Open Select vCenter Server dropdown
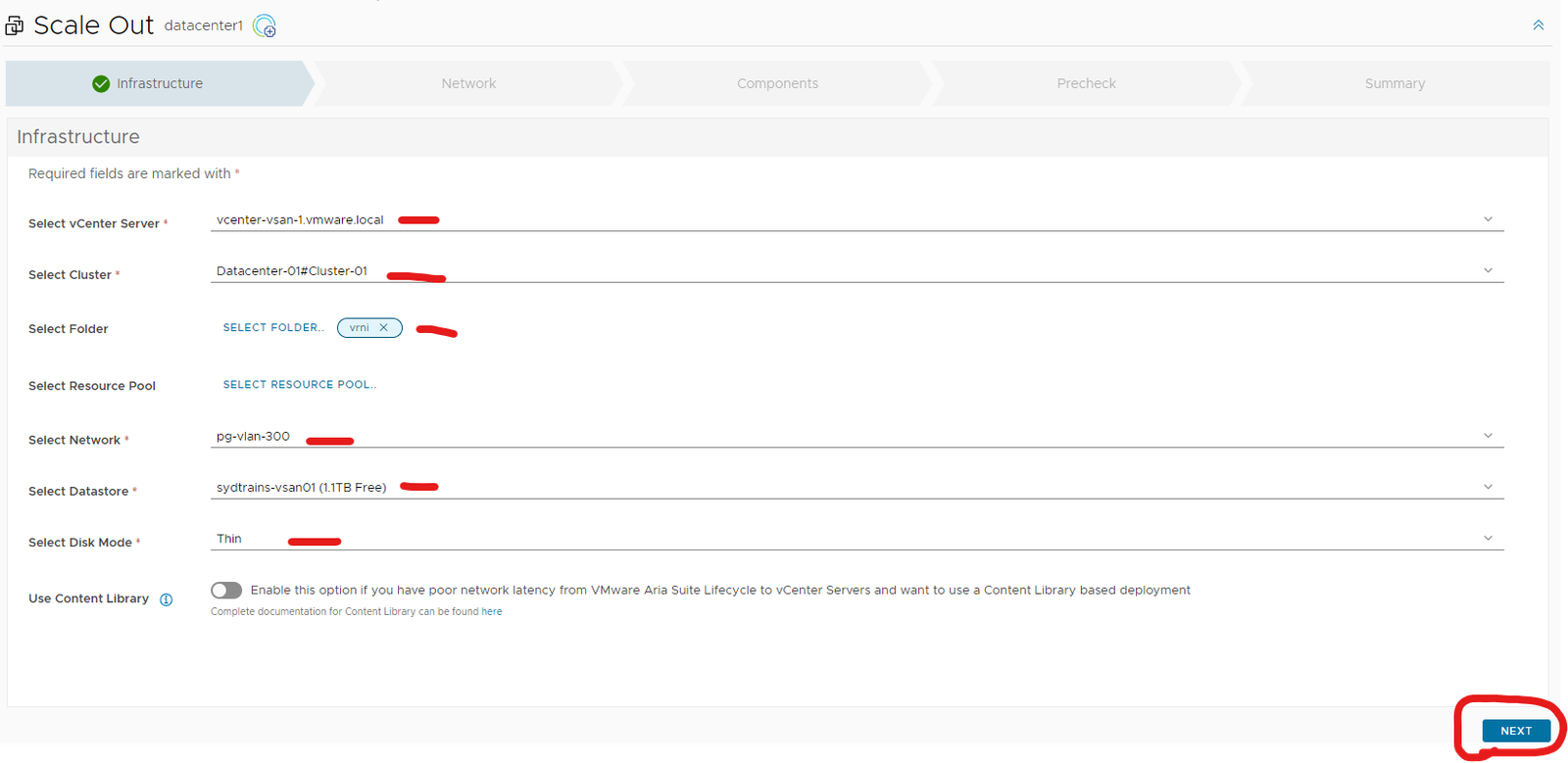Viewport: 1568px width, 763px height. 857,219
